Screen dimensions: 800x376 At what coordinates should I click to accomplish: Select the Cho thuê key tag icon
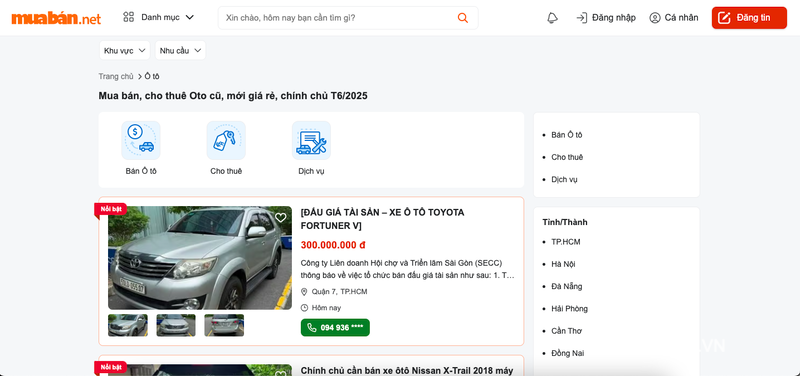[x=226, y=140]
